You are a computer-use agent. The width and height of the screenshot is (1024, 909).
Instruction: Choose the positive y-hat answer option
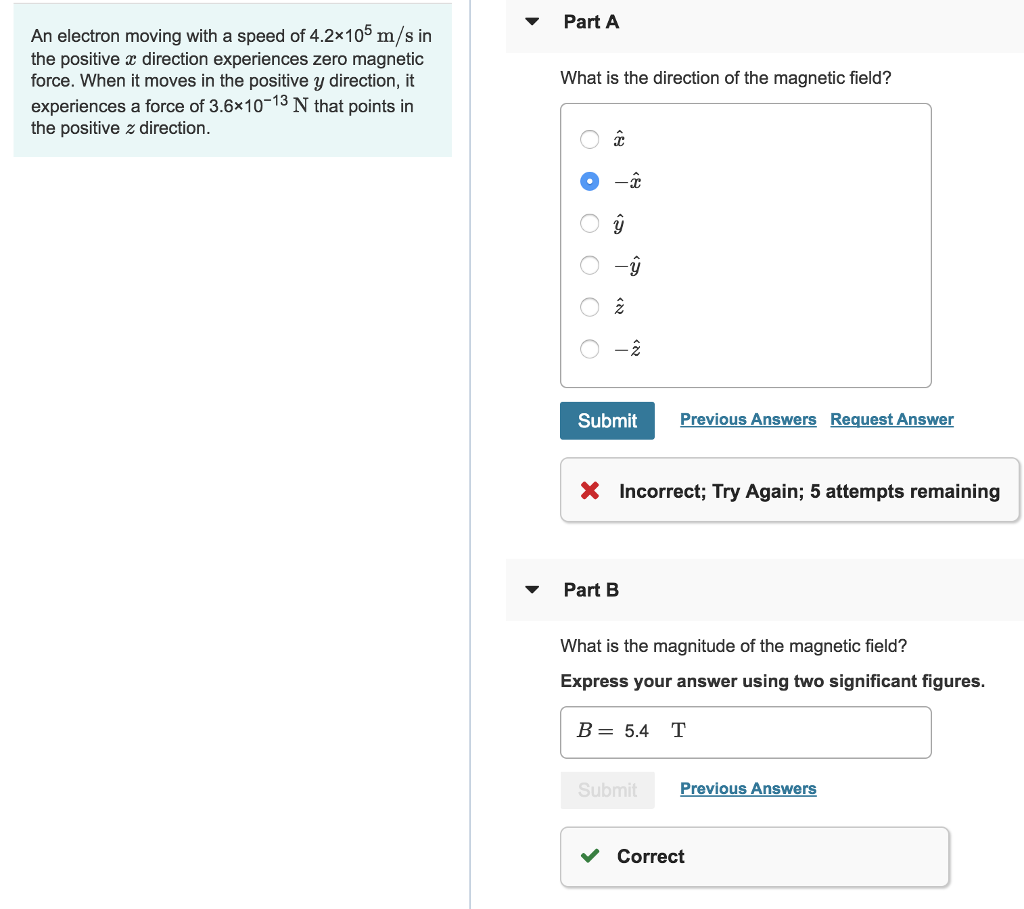[x=591, y=223]
